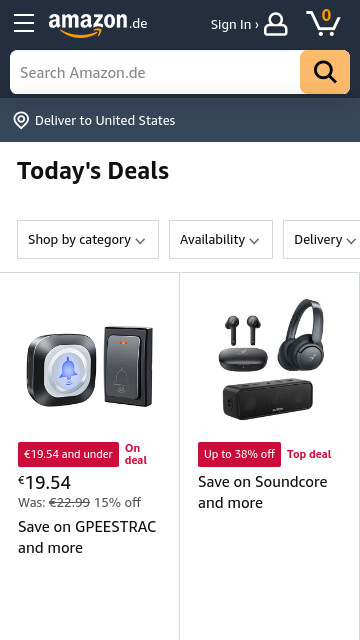Click the orange search magnifier button
Screen dimensions: 360x640
pyautogui.click(x=325, y=72)
